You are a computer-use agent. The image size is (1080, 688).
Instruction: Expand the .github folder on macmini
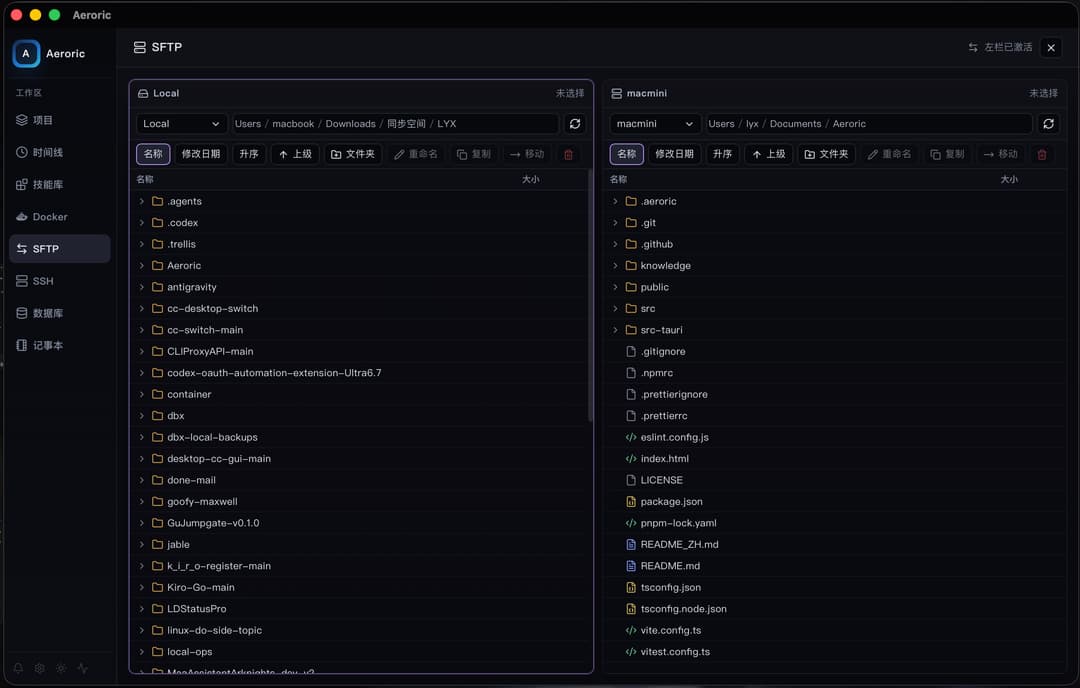click(615, 244)
